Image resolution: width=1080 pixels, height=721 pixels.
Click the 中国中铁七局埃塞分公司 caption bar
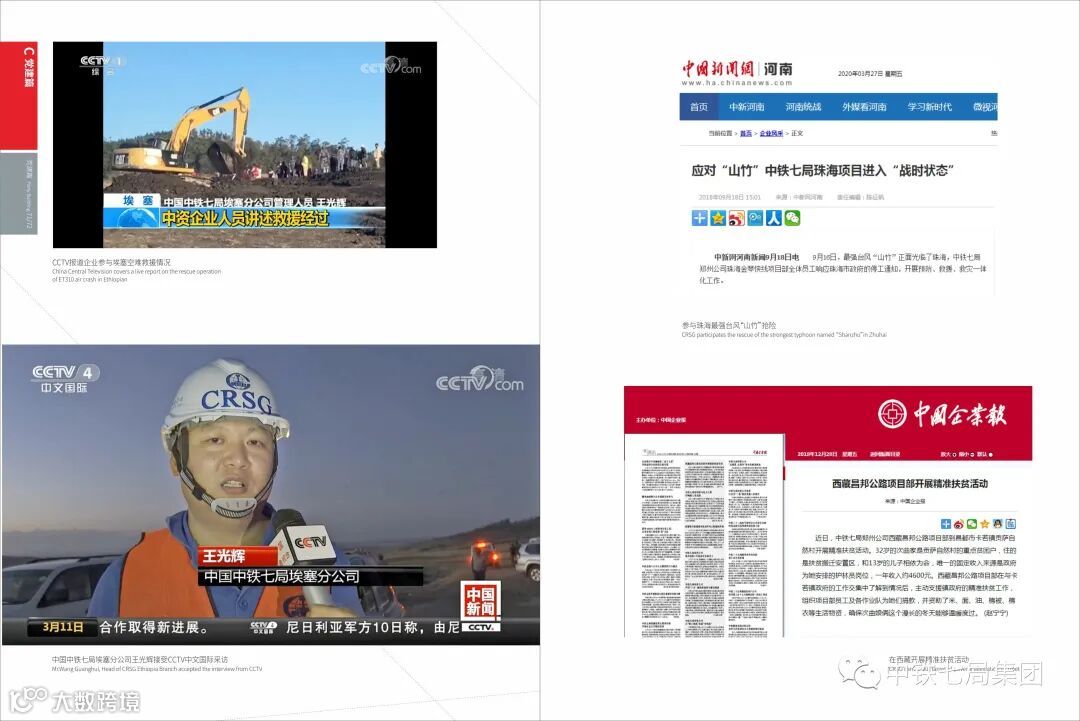[311, 576]
